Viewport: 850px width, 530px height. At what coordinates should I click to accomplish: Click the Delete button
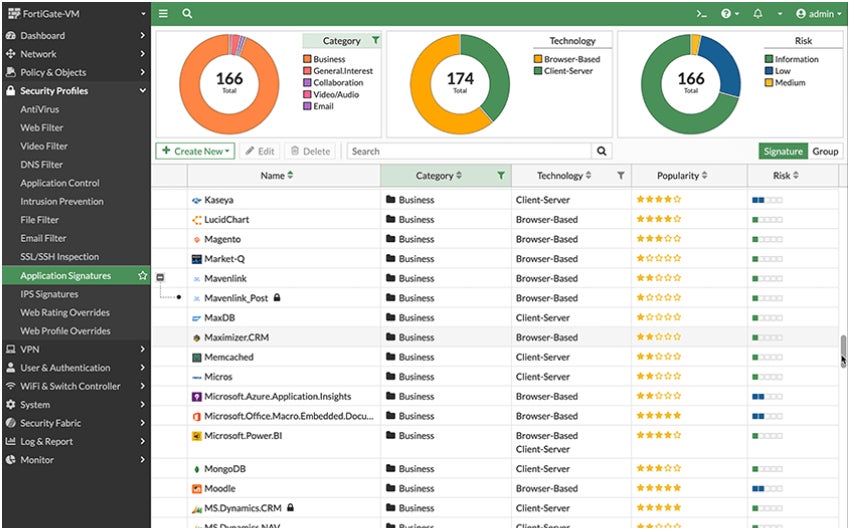pyautogui.click(x=309, y=151)
